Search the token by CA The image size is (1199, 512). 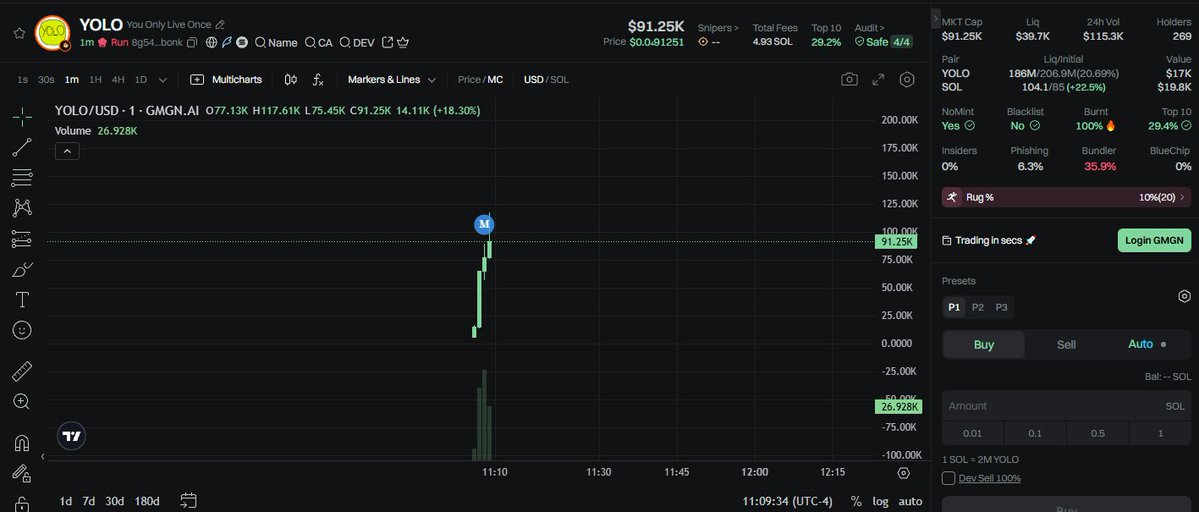pyautogui.click(x=319, y=43)
